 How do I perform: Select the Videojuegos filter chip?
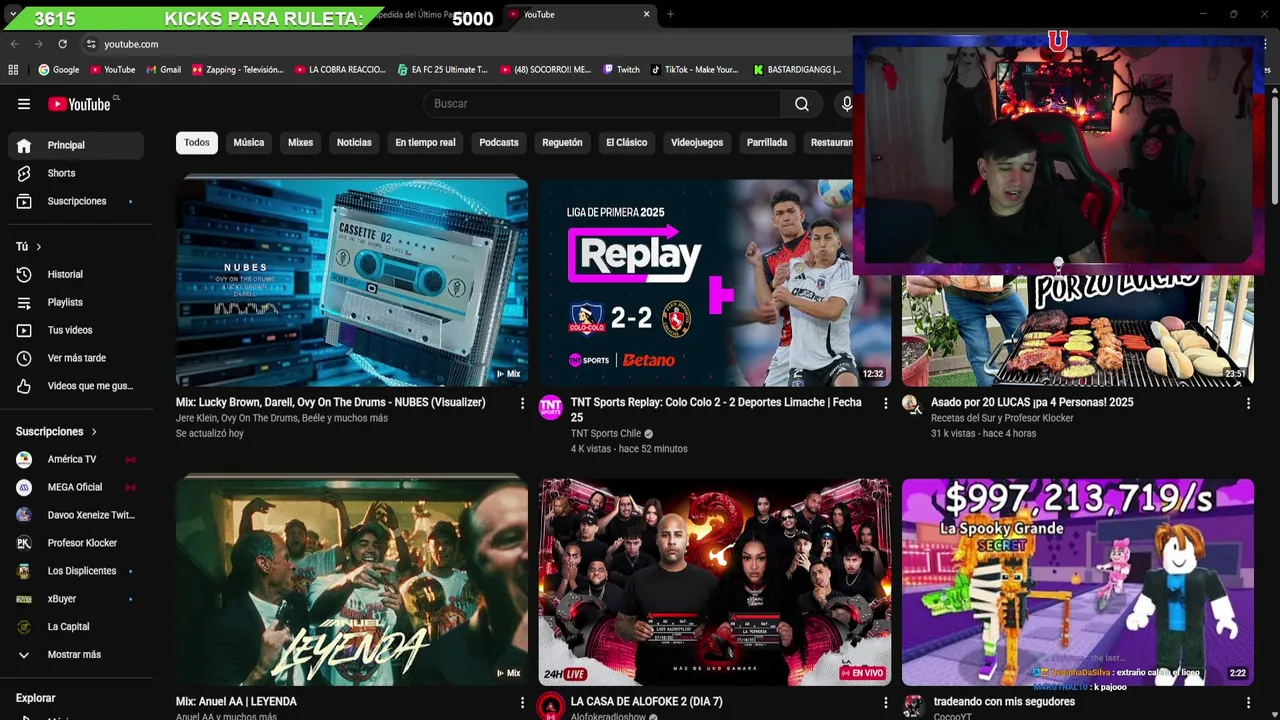[697, 142]
